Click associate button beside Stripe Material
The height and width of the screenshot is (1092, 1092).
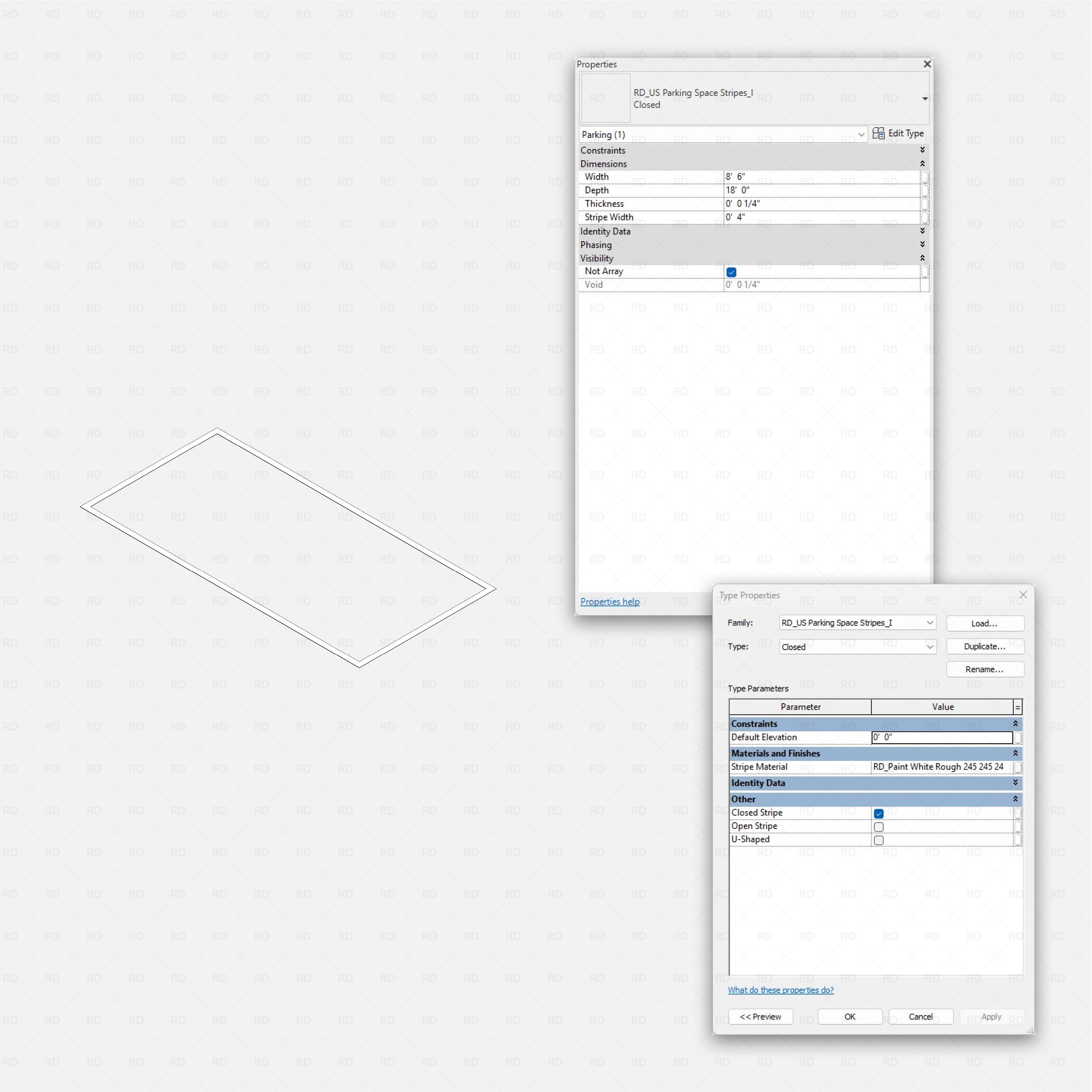coord(1017,767)
